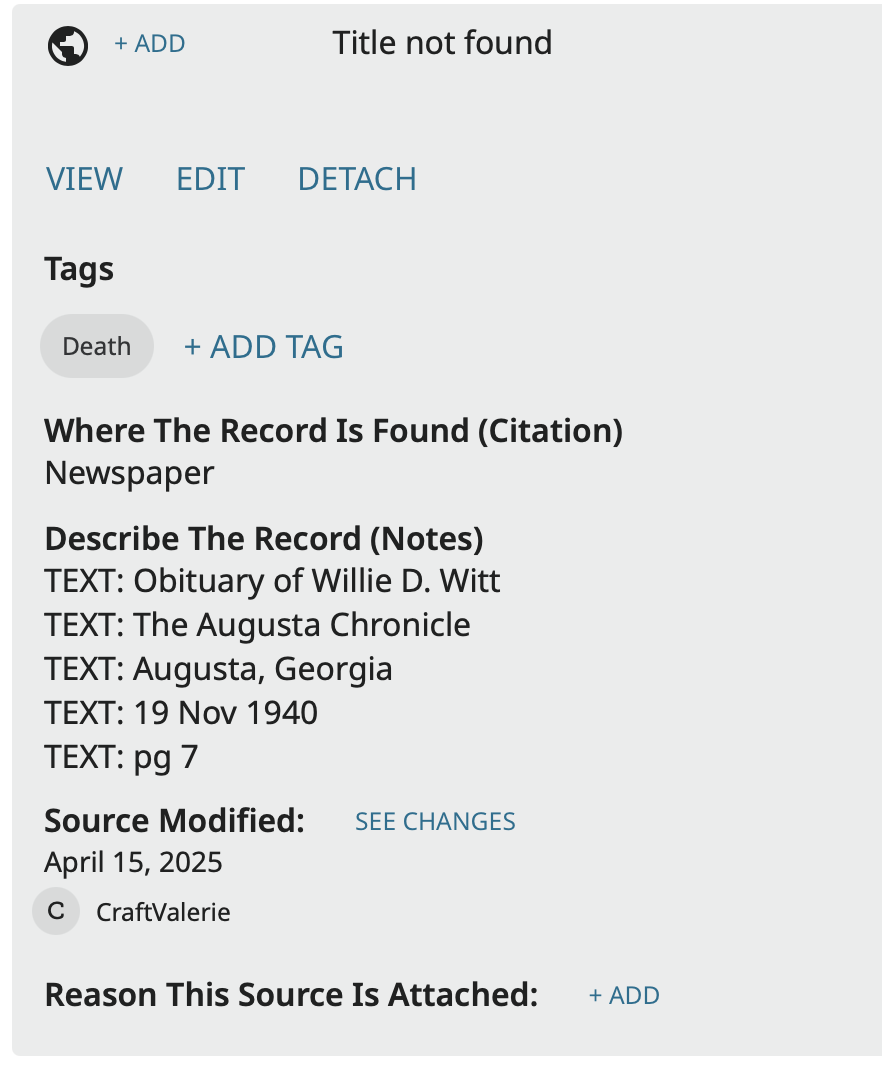Screen dimensions: 882x1070
Task: Click the globe web source icon
Action: [68, 45]
